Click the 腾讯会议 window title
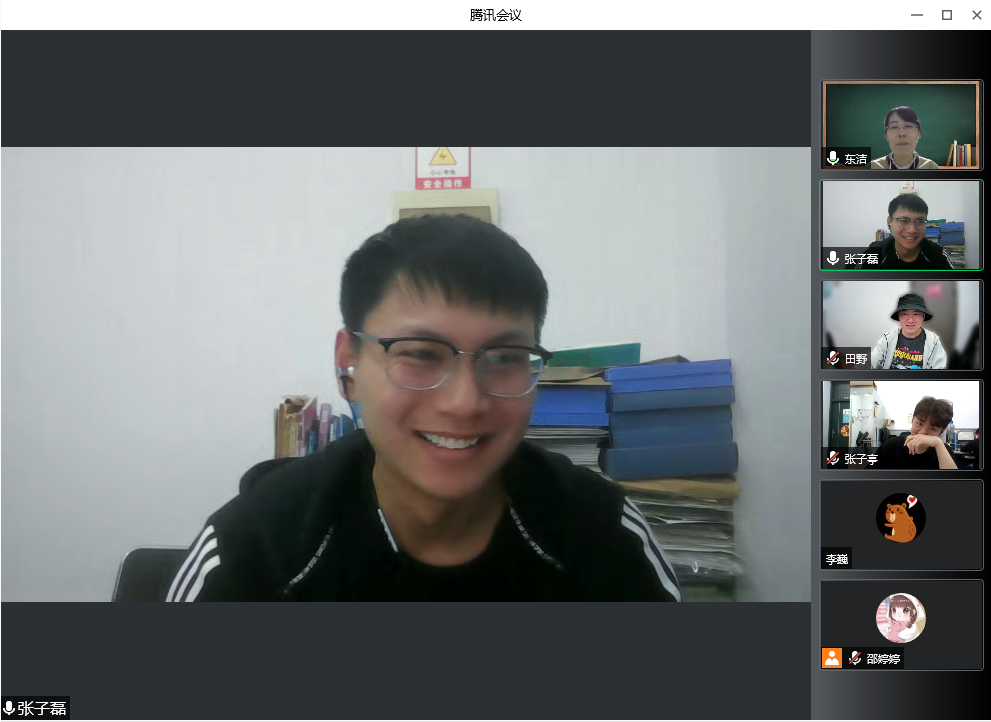Viewport: 991px width, 722px height. (x=496, y=15)
